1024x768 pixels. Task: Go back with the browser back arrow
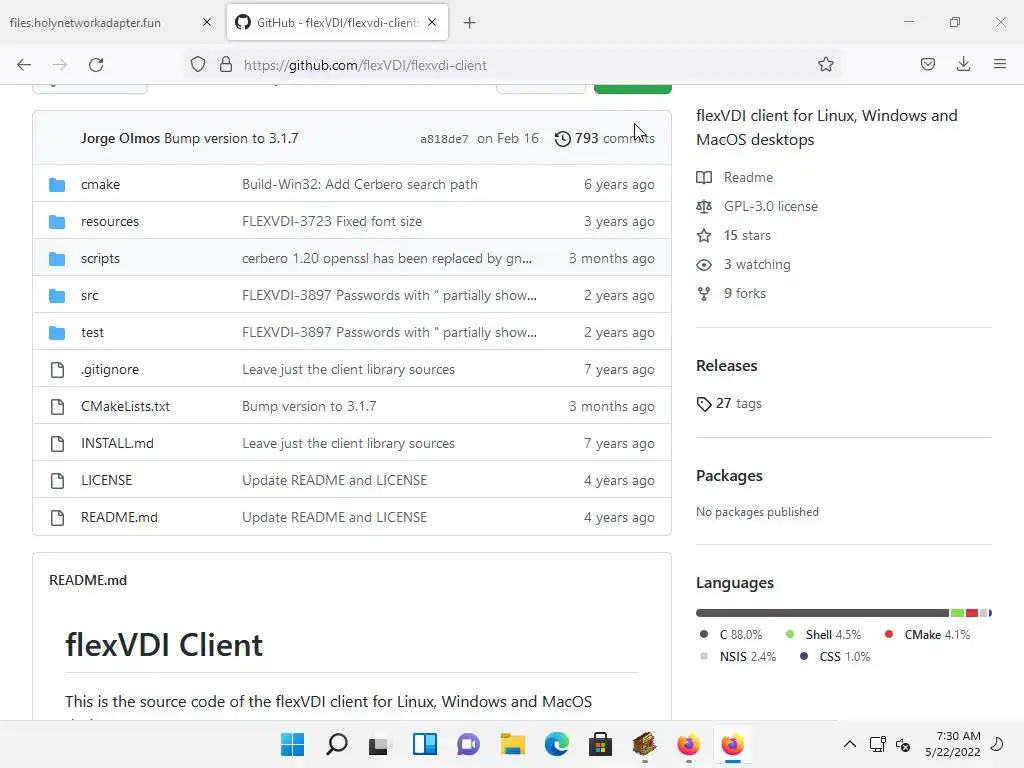pos(24,65)
